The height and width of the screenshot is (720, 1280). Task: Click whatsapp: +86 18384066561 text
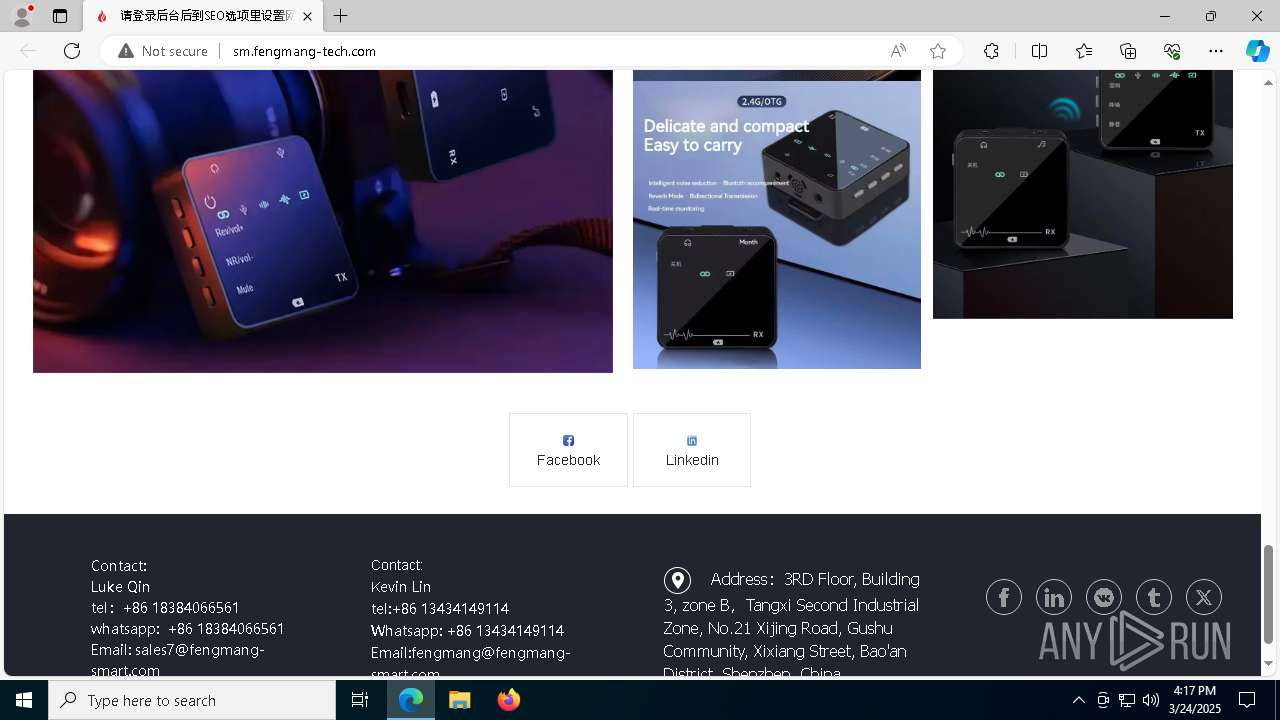[x=188, y=629]
